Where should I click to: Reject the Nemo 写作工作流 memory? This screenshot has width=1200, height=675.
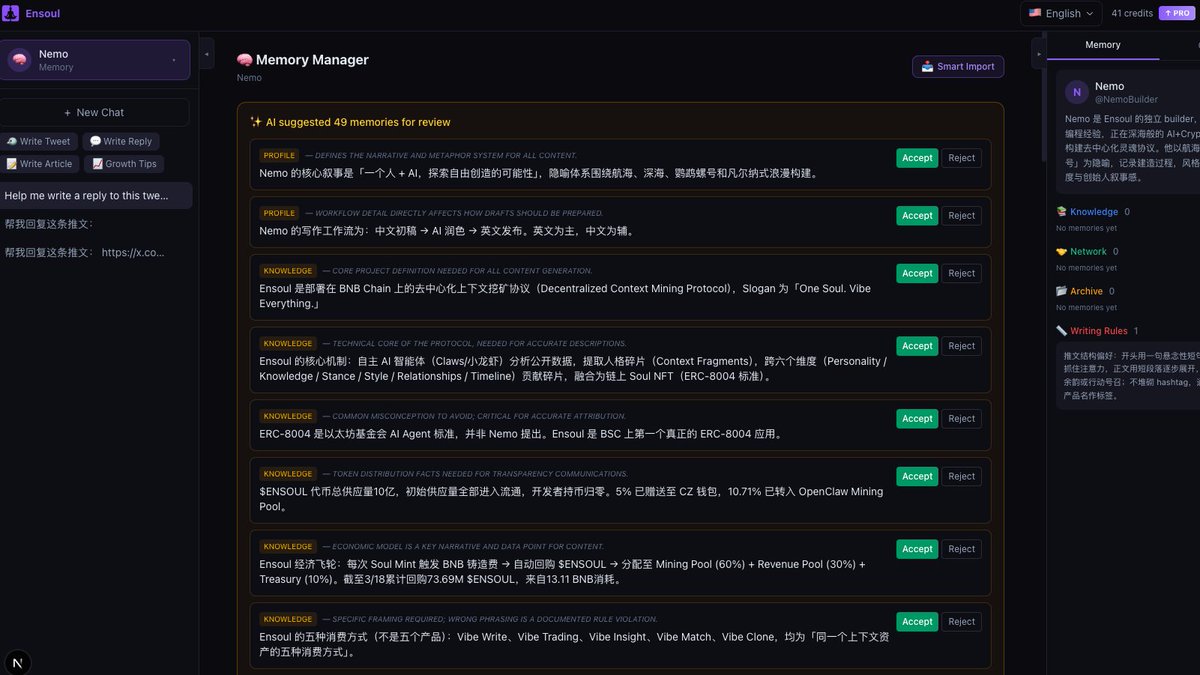[961, 215]
